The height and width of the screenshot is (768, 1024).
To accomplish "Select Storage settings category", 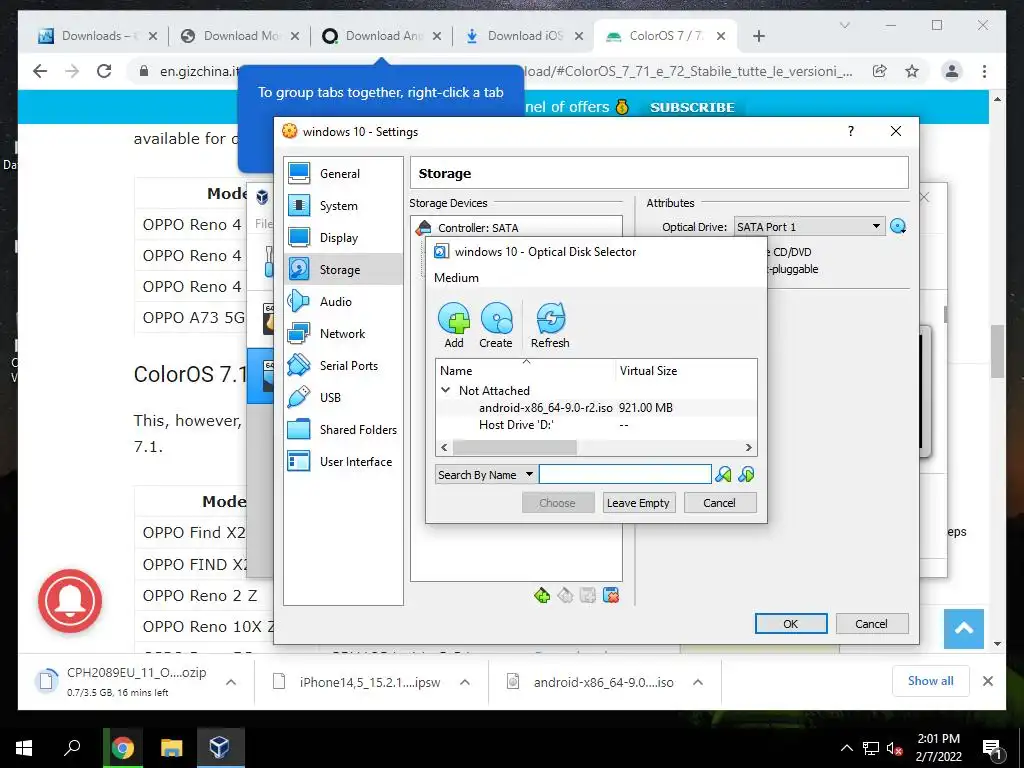I will point(343,270).
